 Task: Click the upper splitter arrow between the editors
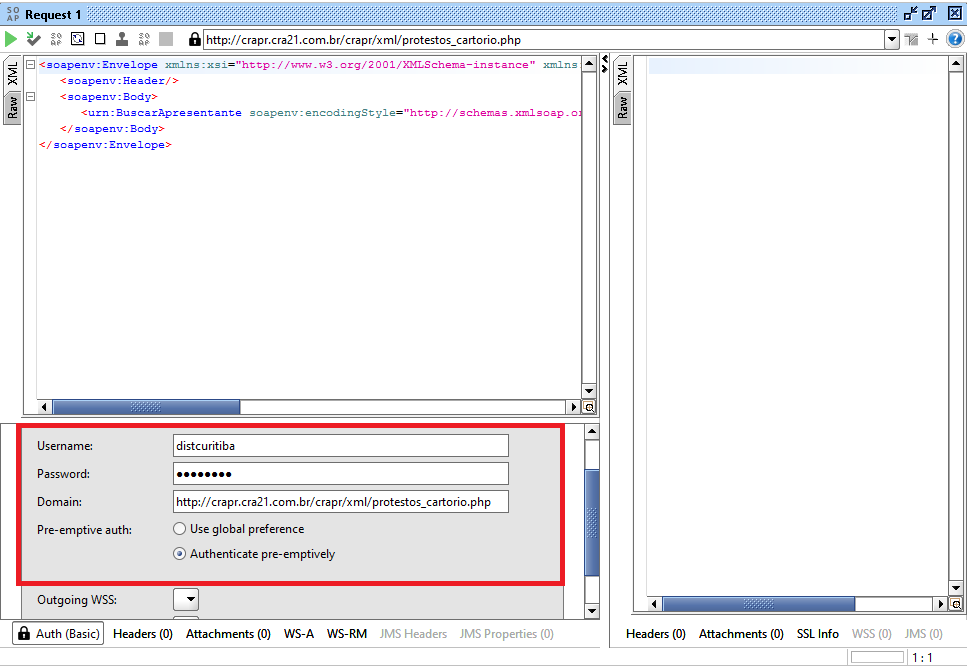click(x=604, y=59)
